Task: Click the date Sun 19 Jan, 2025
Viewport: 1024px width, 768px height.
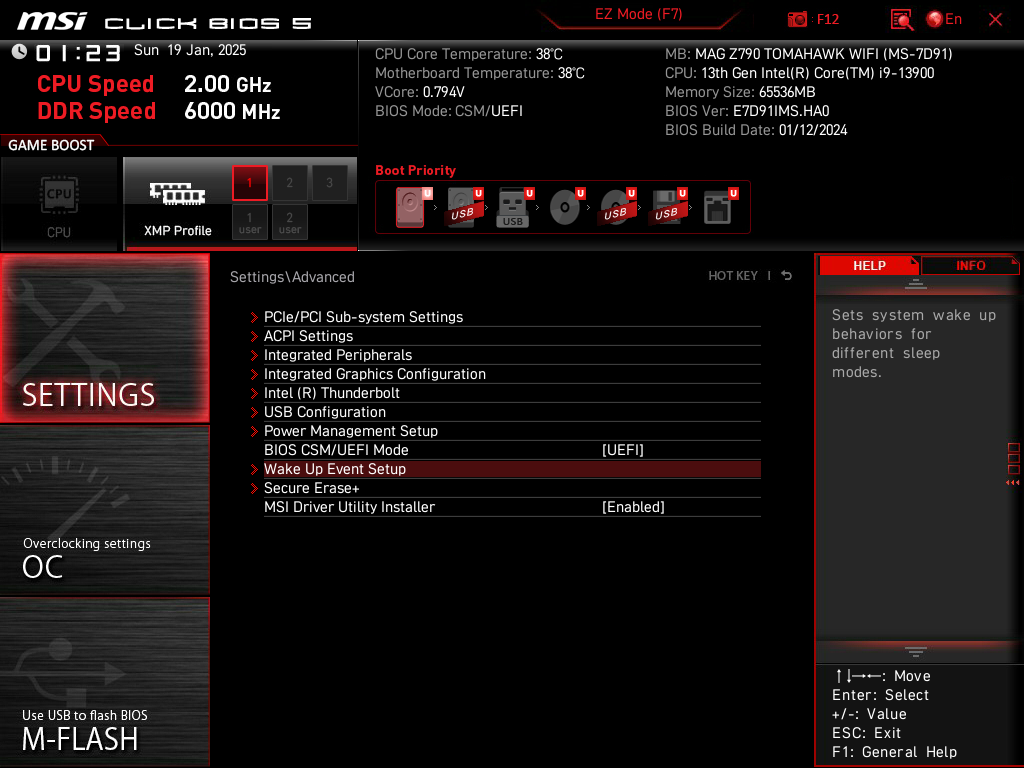Action: [x=190, y=50]
